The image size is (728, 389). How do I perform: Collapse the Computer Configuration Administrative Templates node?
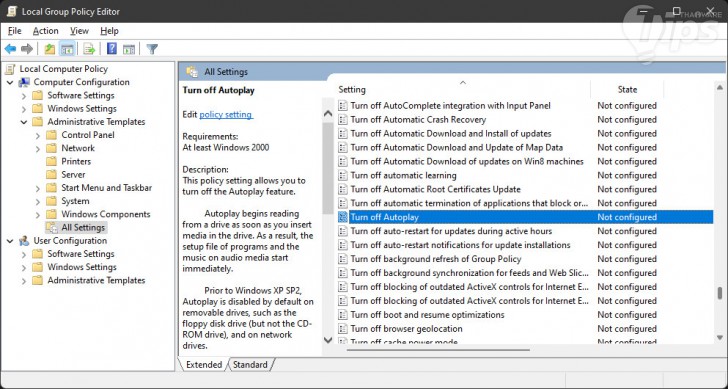pos(24,122)
